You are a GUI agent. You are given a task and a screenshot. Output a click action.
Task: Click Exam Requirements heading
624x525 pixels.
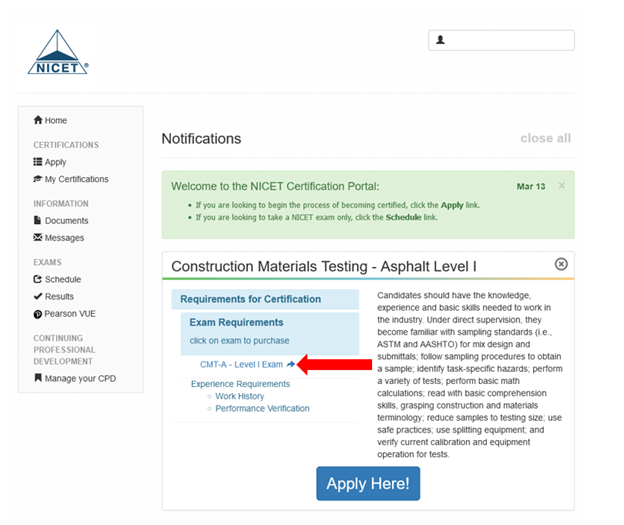tap(236, 322)
